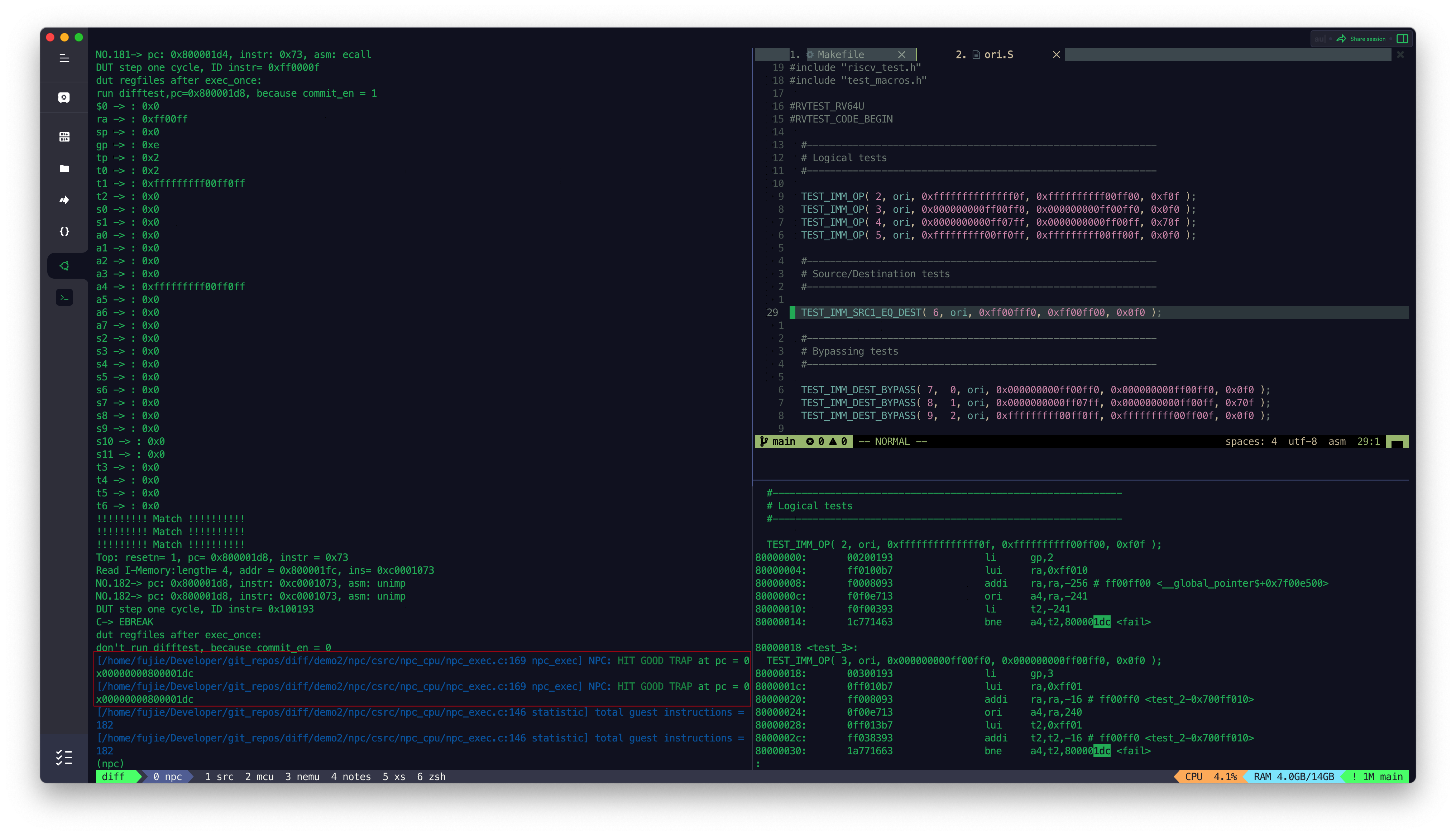Click the '#RVTEST_CODE_BEGIN' line
1456x836 pixels.
point(840,119)
